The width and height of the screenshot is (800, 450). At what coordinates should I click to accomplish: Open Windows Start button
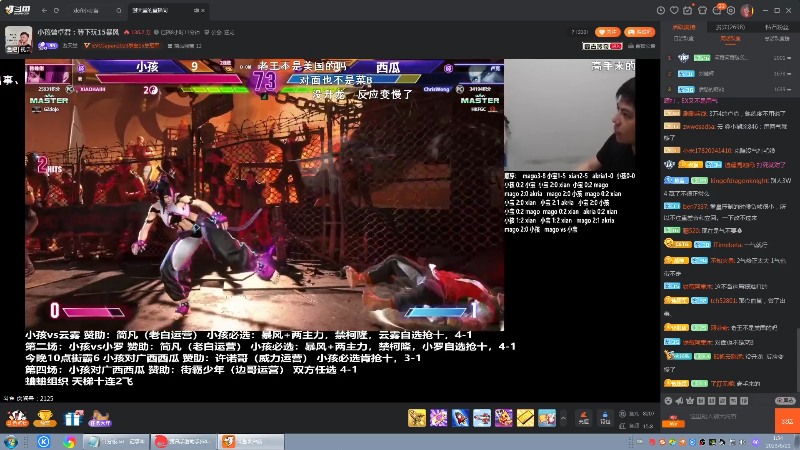tap(11, 441)
